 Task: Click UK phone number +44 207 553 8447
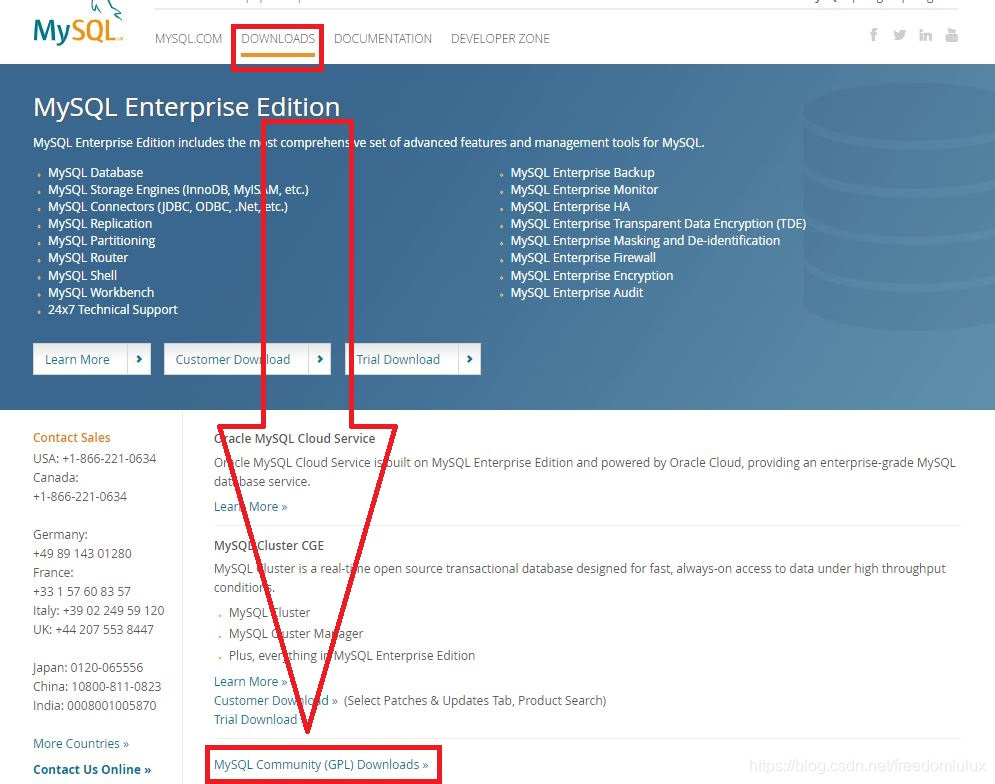(x=105, y=630)
